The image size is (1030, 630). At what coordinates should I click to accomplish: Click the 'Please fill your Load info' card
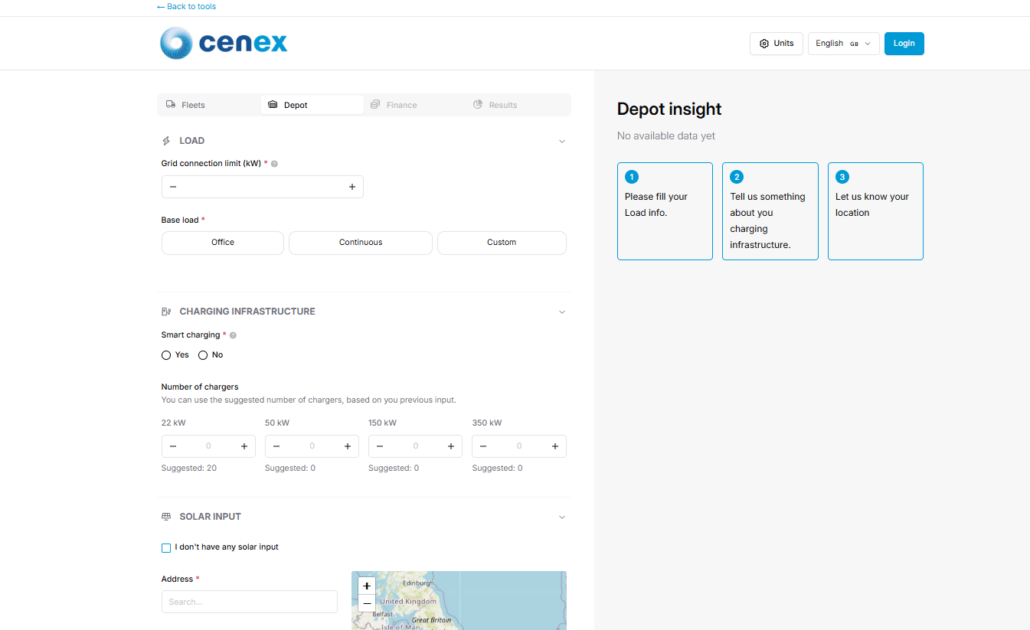665,211
